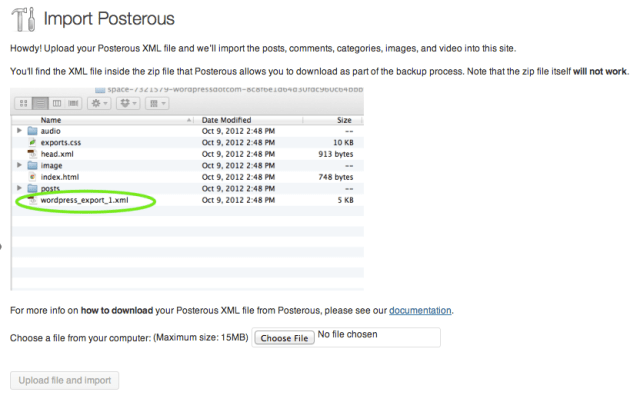640x402 pixels.
Task: Select the audio folder name
Action: 51,131
